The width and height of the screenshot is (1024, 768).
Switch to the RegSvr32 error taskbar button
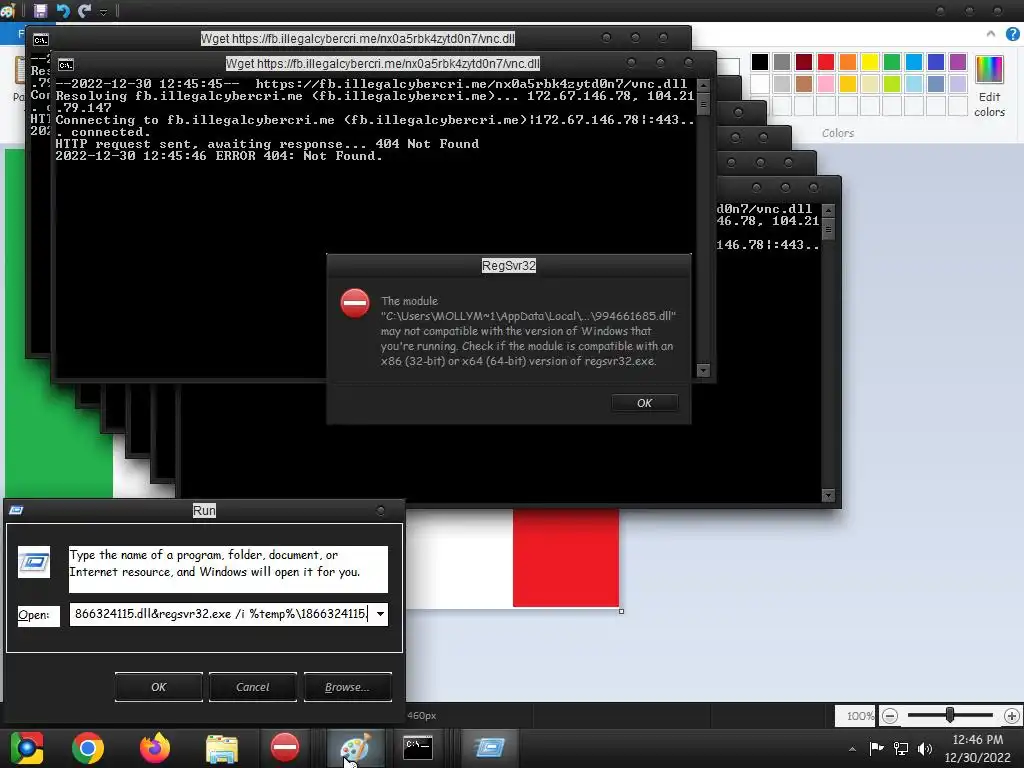pyautogui.click(x=285, y=746)
